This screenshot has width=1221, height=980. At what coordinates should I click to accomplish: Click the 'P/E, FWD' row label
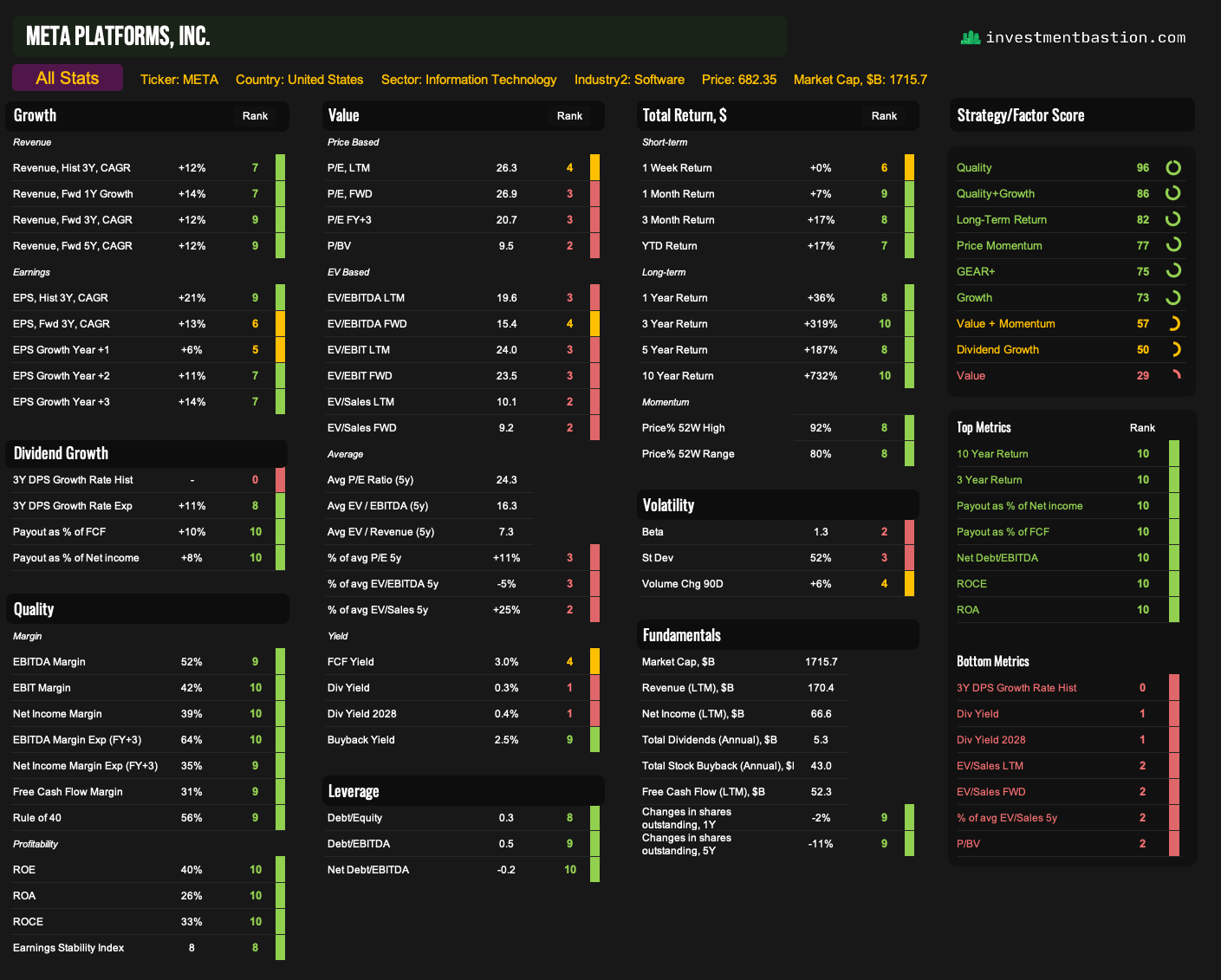pyautogui.click(x=350, y=193)
